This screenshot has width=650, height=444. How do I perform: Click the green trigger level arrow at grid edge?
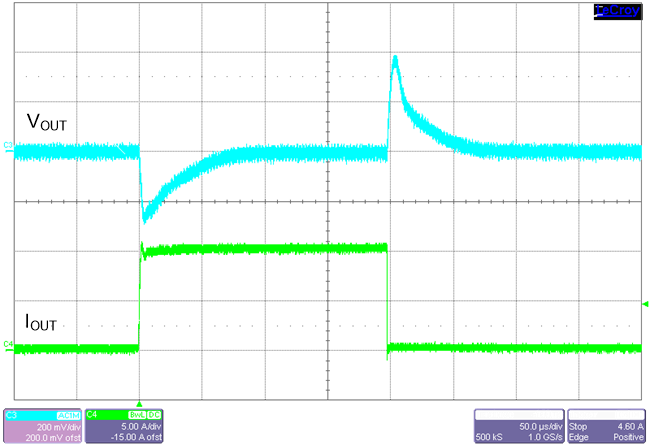click(645, 304)
